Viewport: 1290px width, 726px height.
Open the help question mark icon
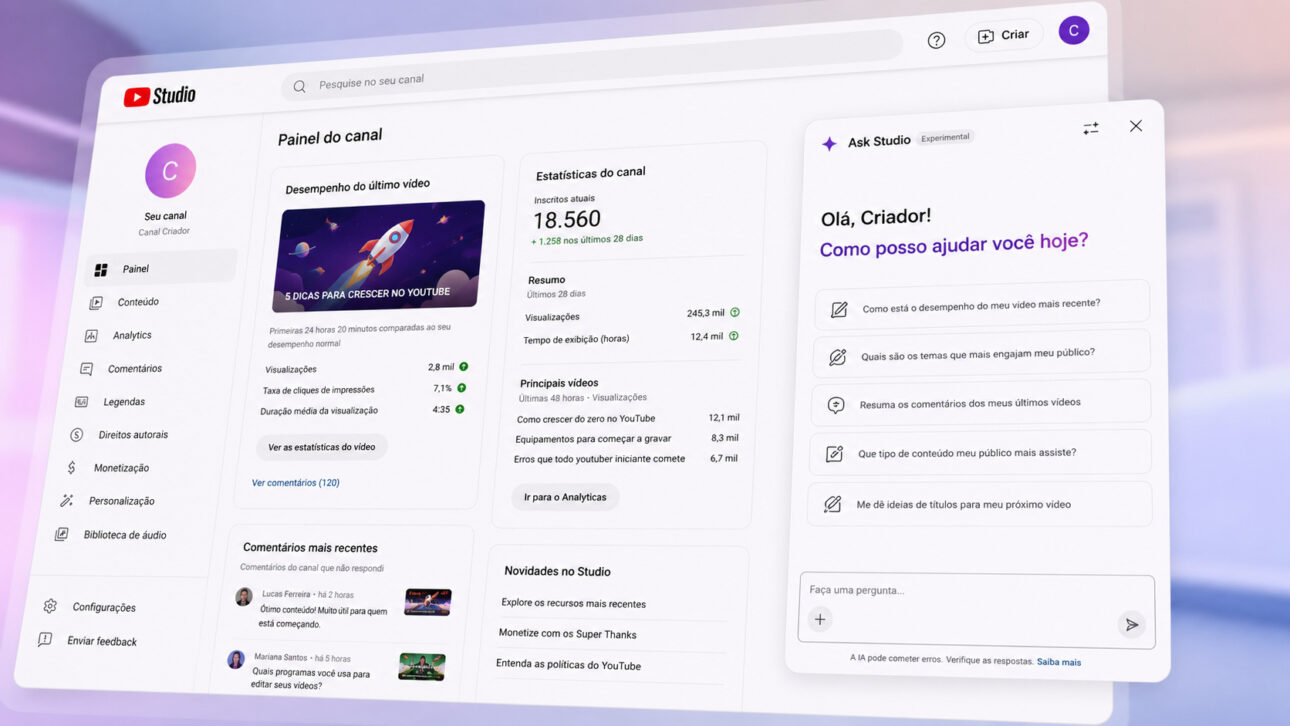[x=936, y=40]
